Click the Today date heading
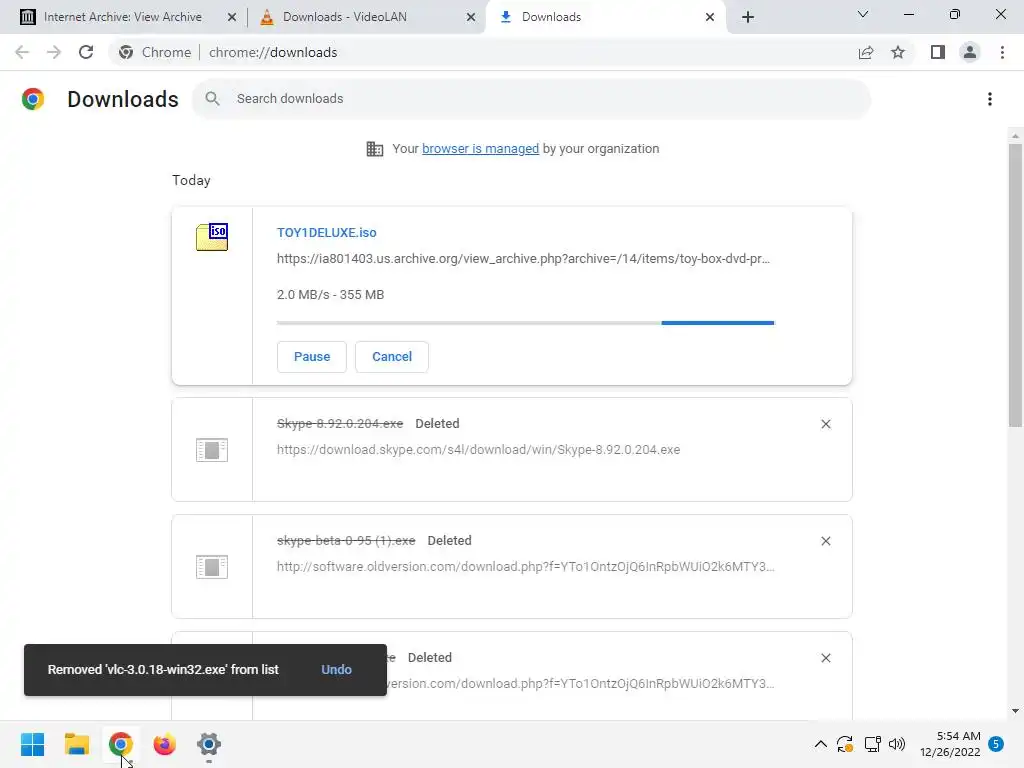Image resolution: width=1024 pixels, height=768 pixels. click(x=191, y=180)
